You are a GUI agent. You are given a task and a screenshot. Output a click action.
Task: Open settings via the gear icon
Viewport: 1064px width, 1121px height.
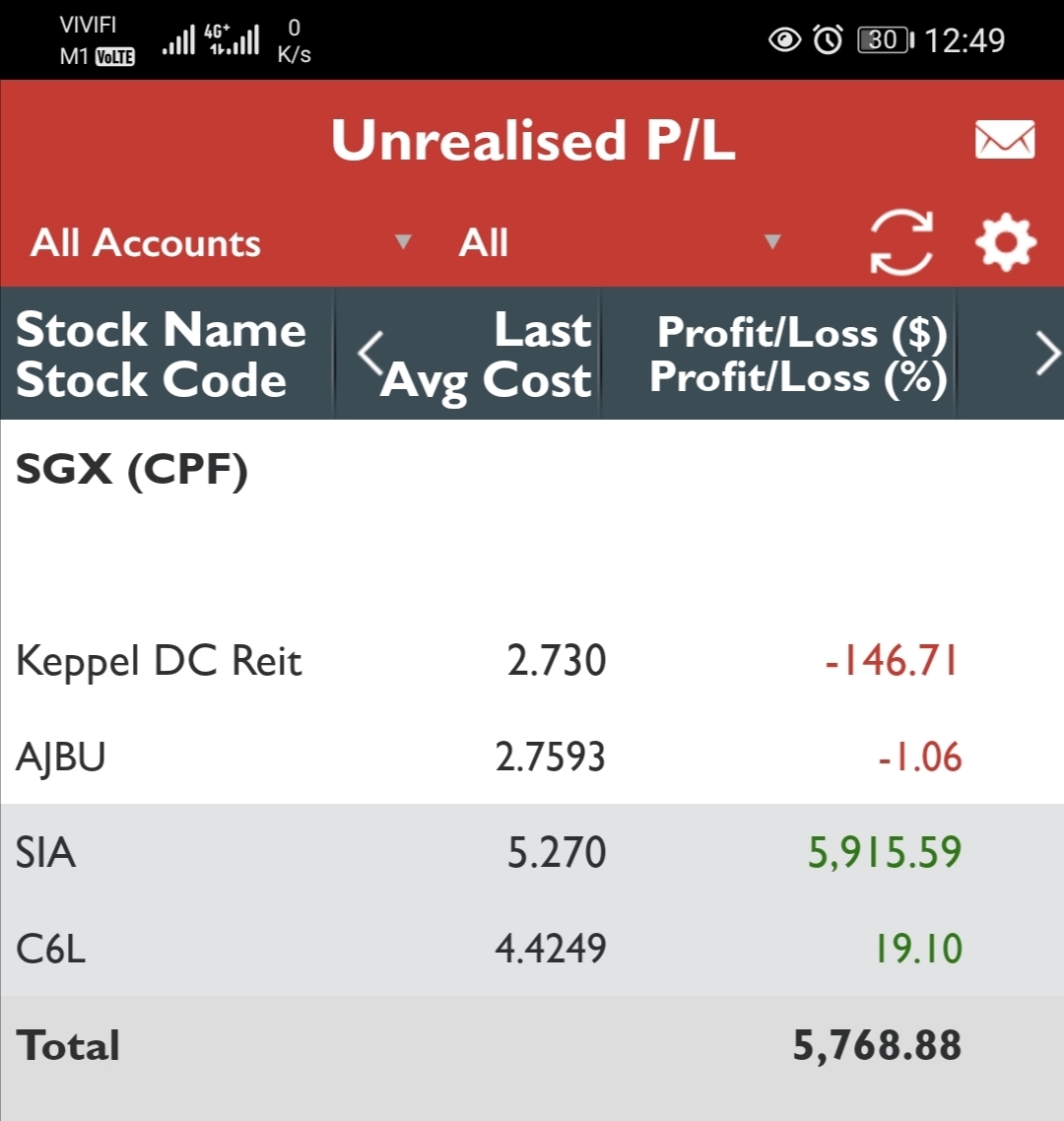coord(1005,242)
